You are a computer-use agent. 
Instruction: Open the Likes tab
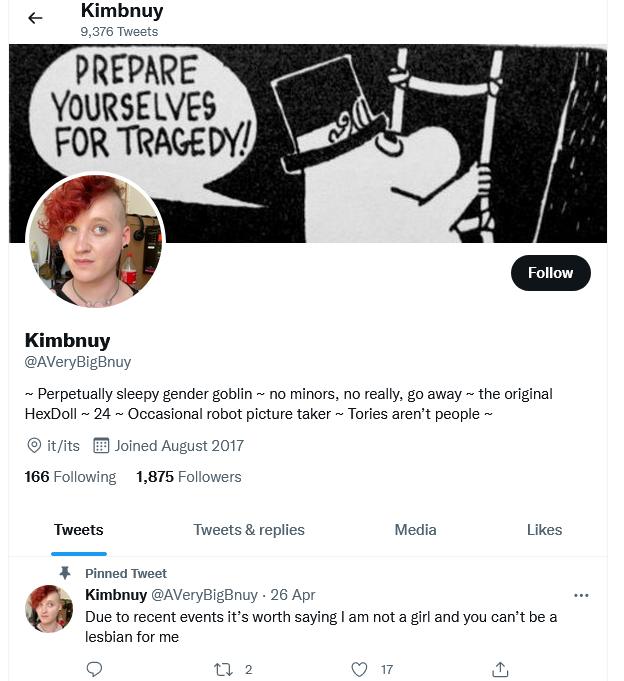(544, 530)
